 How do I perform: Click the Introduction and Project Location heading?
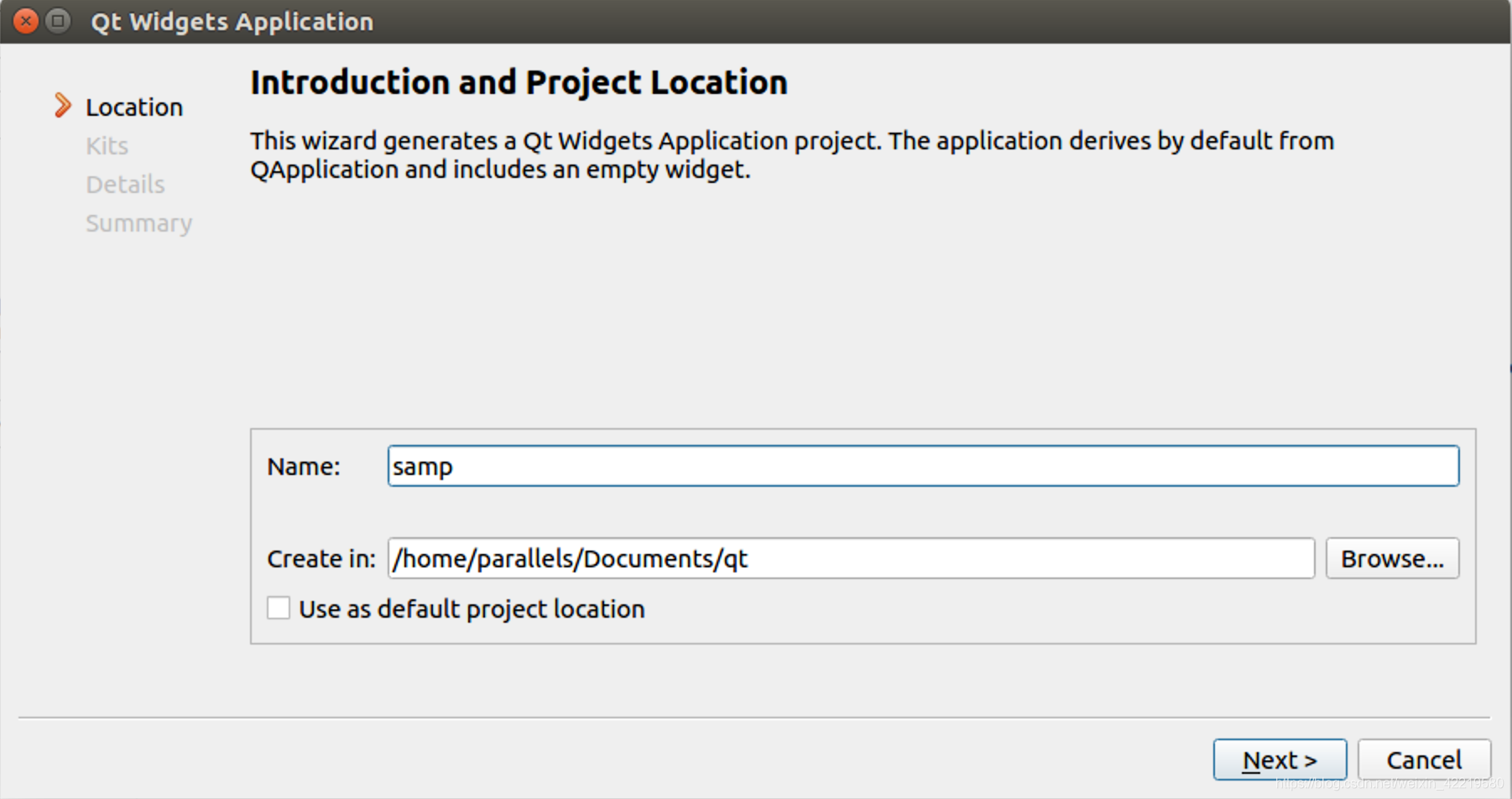(x=519, y=82)
